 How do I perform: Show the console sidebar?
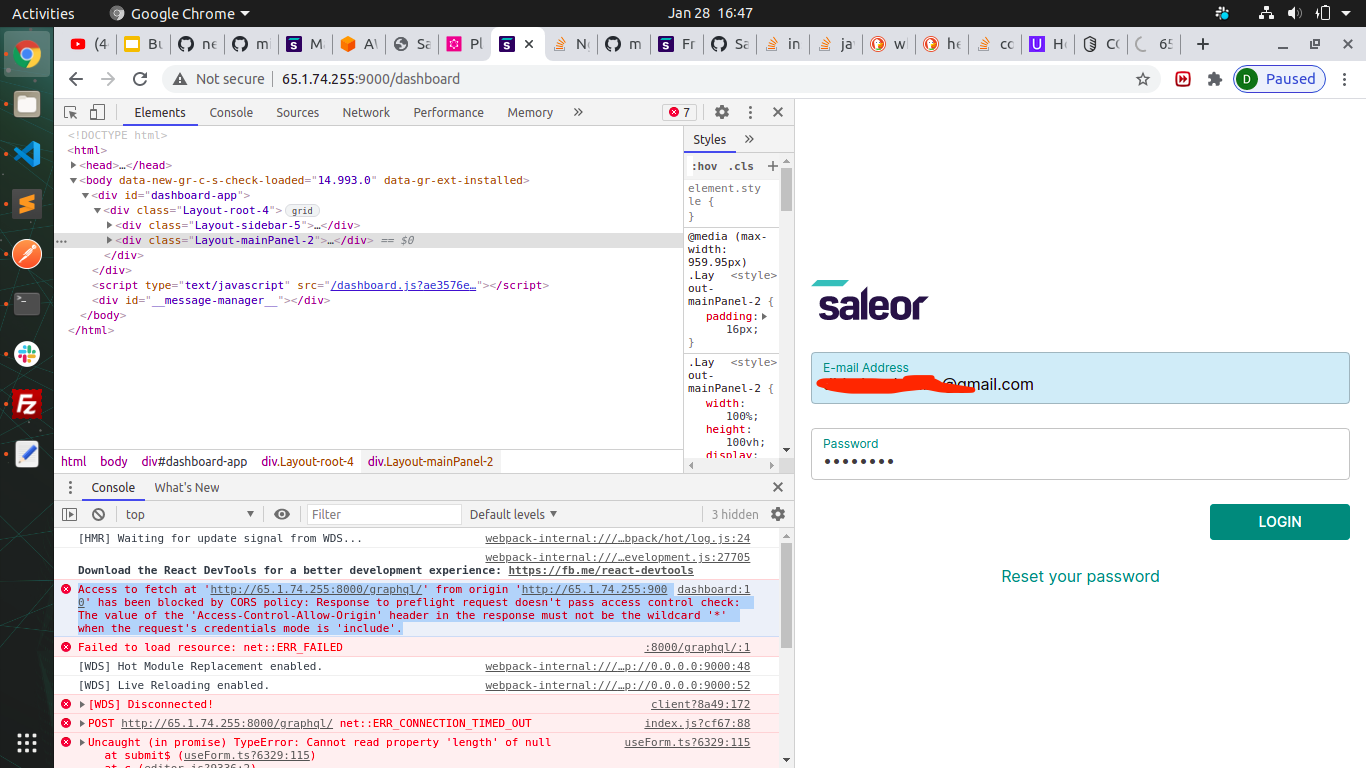(69, 514)
